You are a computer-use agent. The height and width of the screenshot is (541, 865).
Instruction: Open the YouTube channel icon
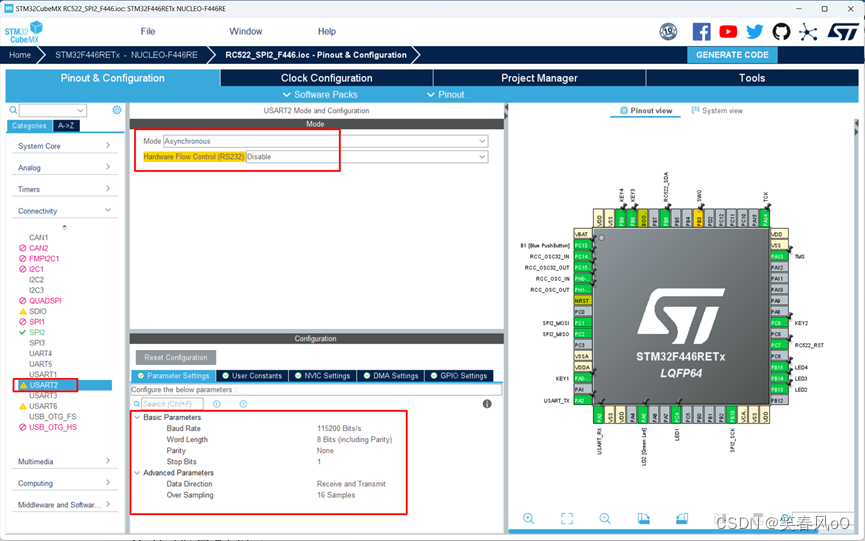click(x=728, y=31)
